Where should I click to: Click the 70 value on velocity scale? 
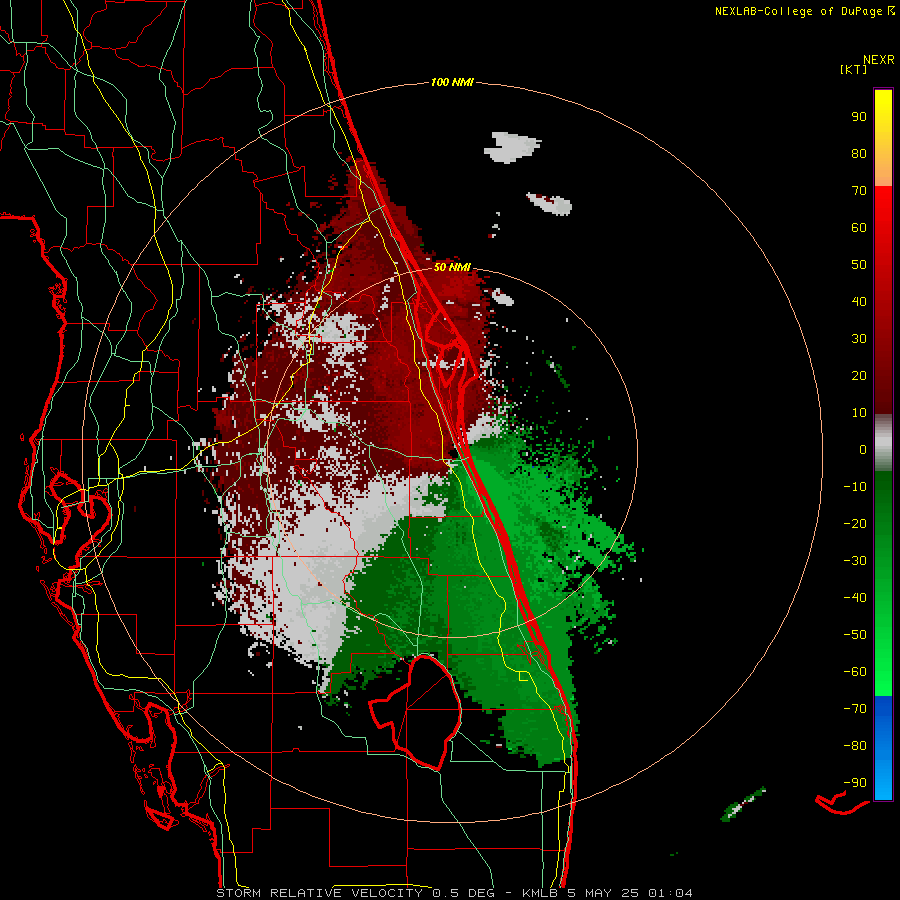click(x=859, y=191)
